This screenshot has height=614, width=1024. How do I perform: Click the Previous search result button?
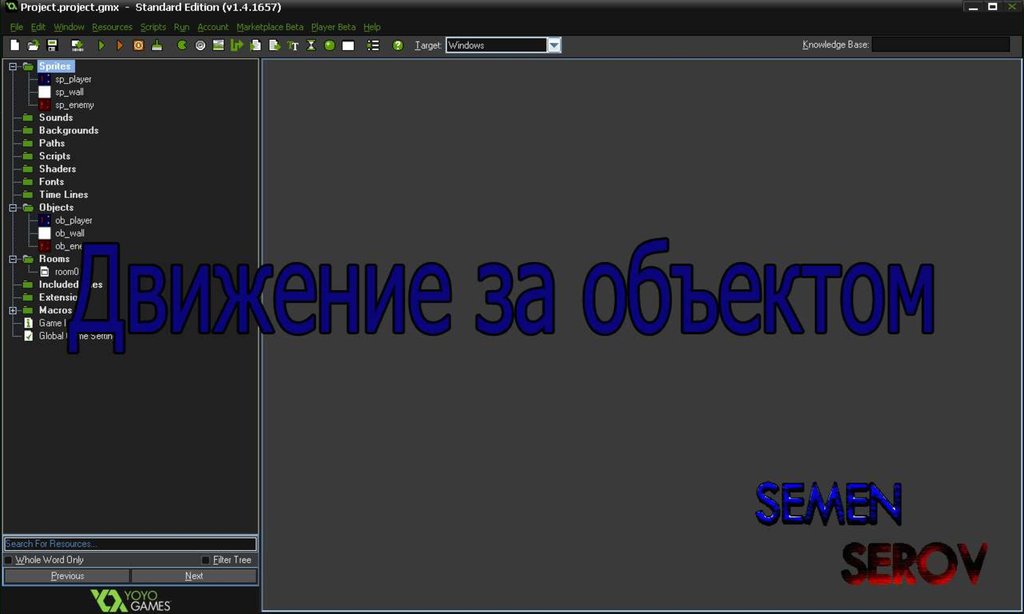coord(67,576)
